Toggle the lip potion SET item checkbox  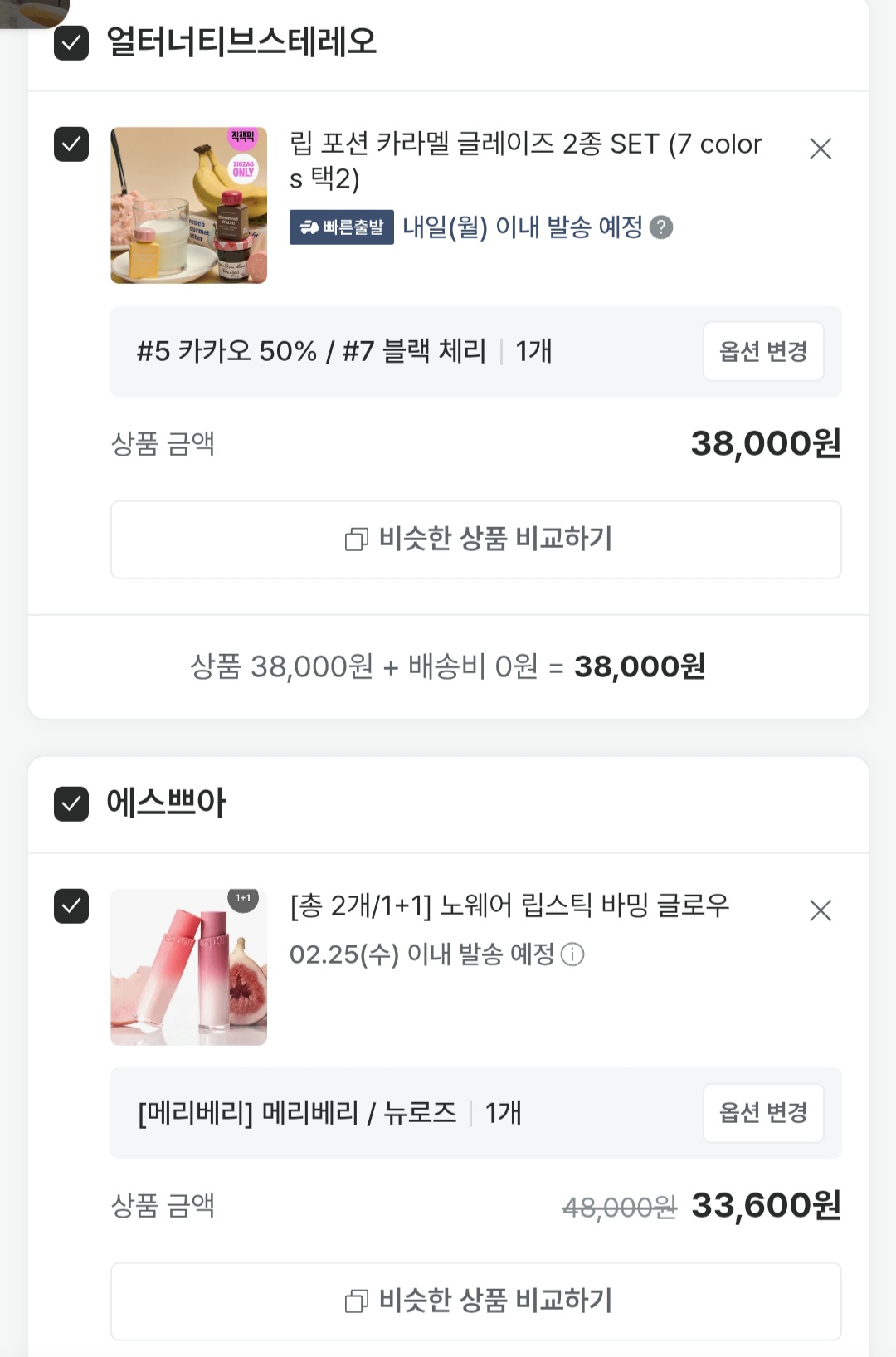[x=71, y=144]
